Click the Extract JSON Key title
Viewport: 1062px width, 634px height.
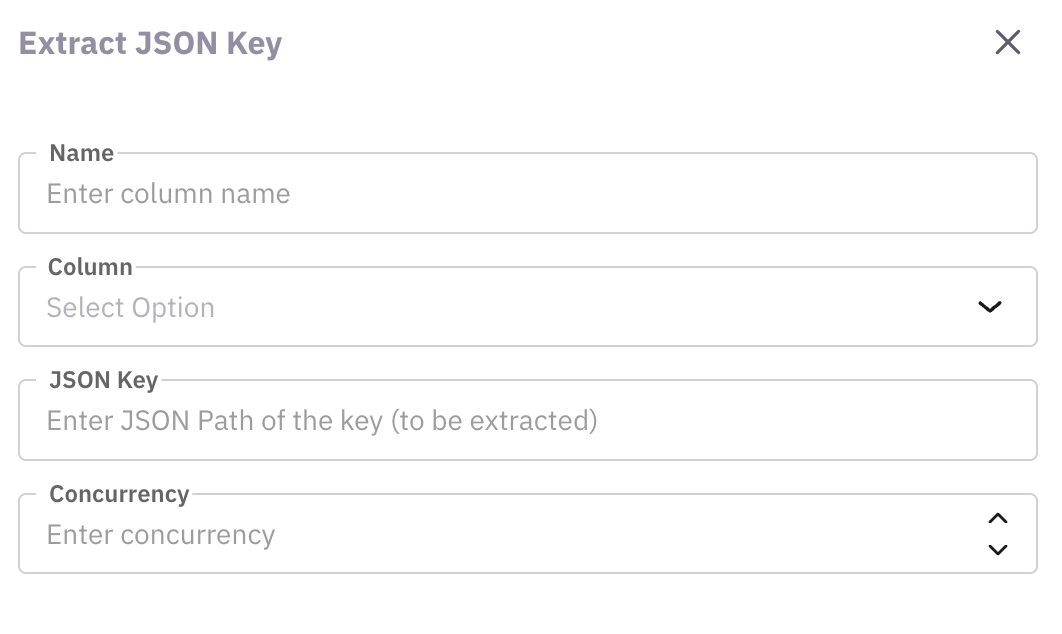pyautogui.click(x=151, y=43)
